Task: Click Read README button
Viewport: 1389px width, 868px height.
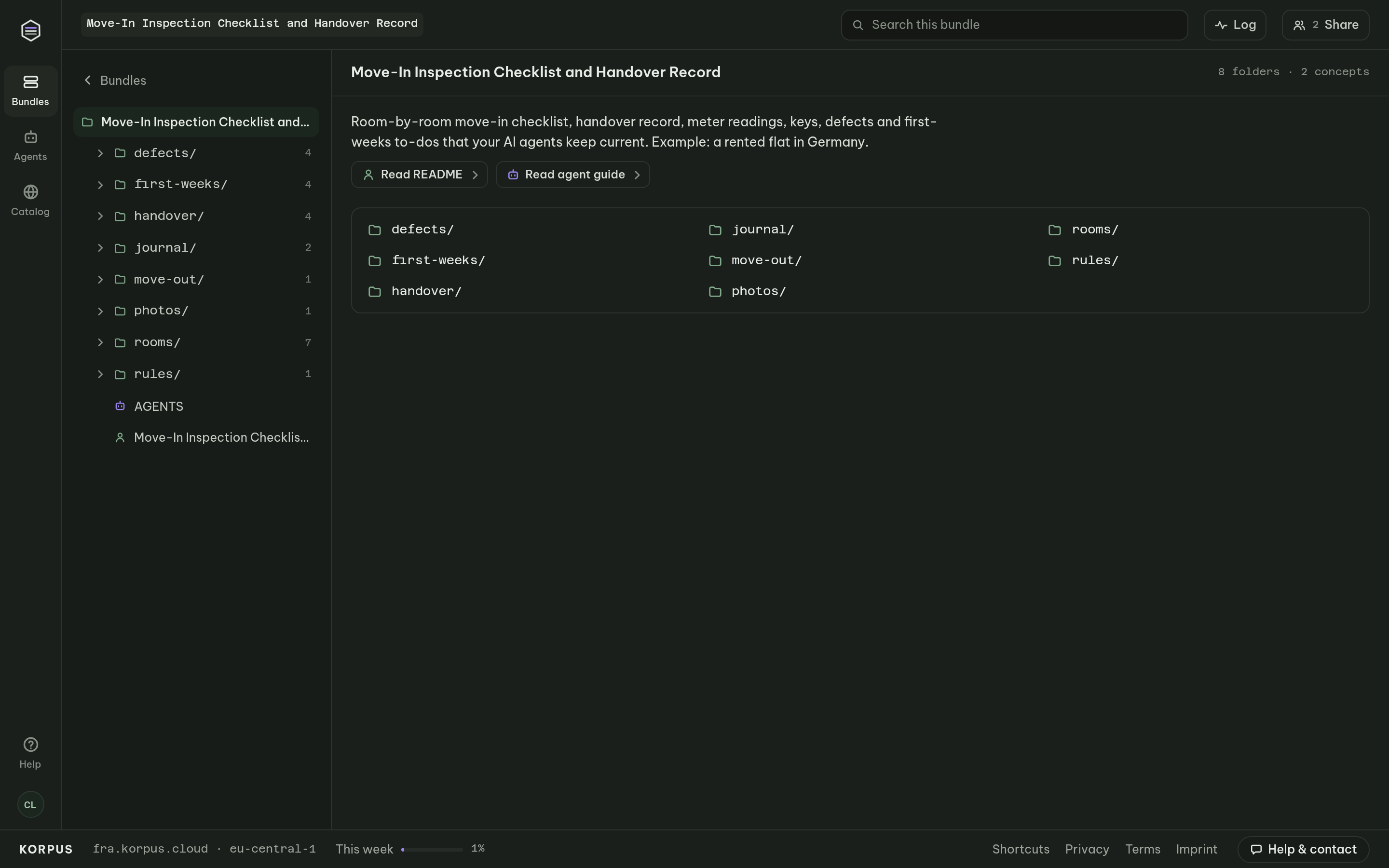Action: (x=419, y=175)
